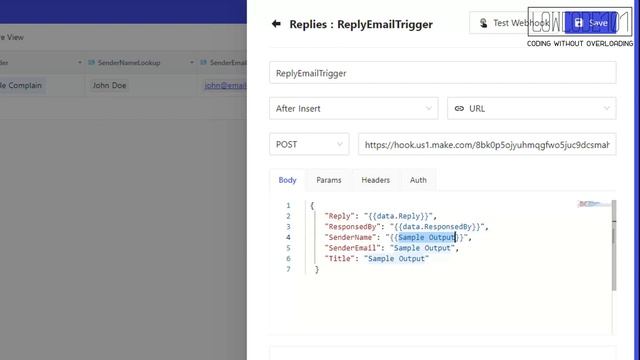Image resolution: width=640 pixels, height=360 pixels.
Task: Edit the ReplyEmailTrigger name field
Action: click(x=442, y=73)
